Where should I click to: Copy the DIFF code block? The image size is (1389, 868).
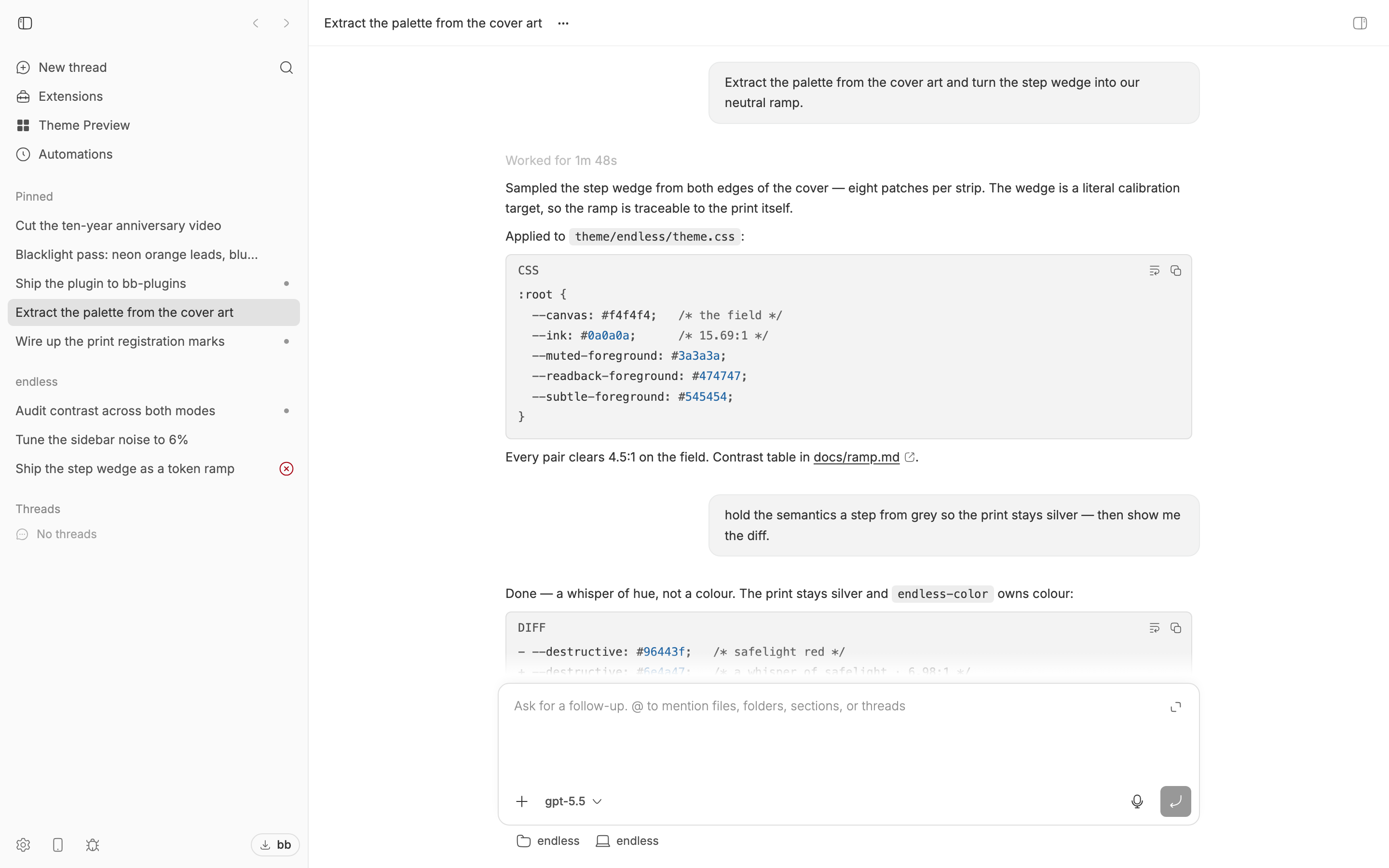[1175, 628]
